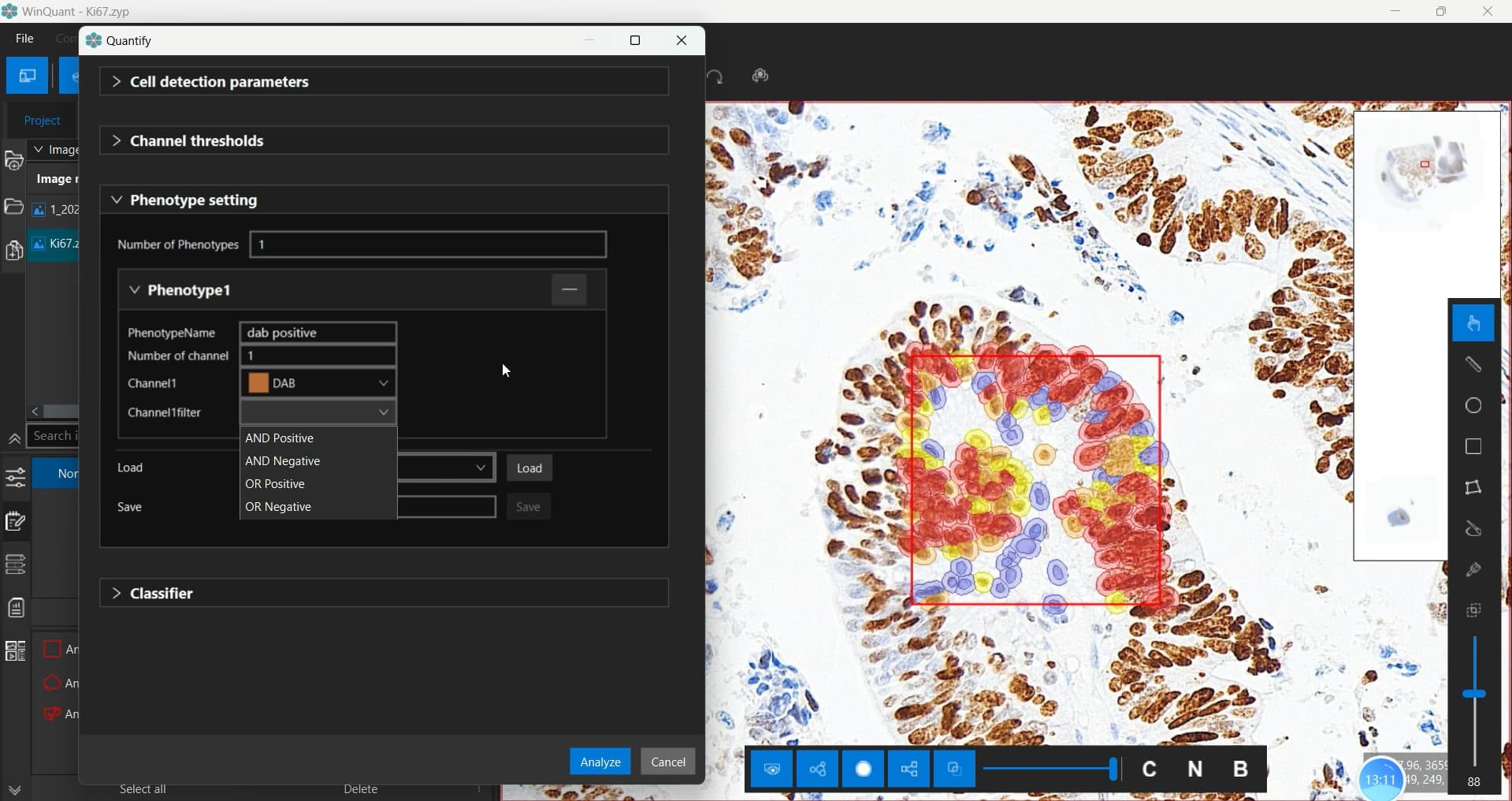Select the ruler measurement tool
Screen dimensions: 1512x801
point(1473,365)
